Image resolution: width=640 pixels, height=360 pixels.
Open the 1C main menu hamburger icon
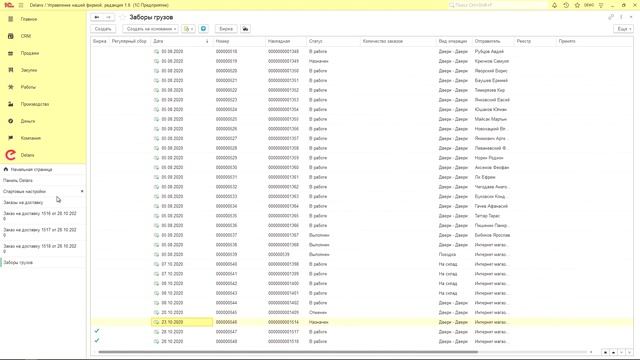coord(21,5)
